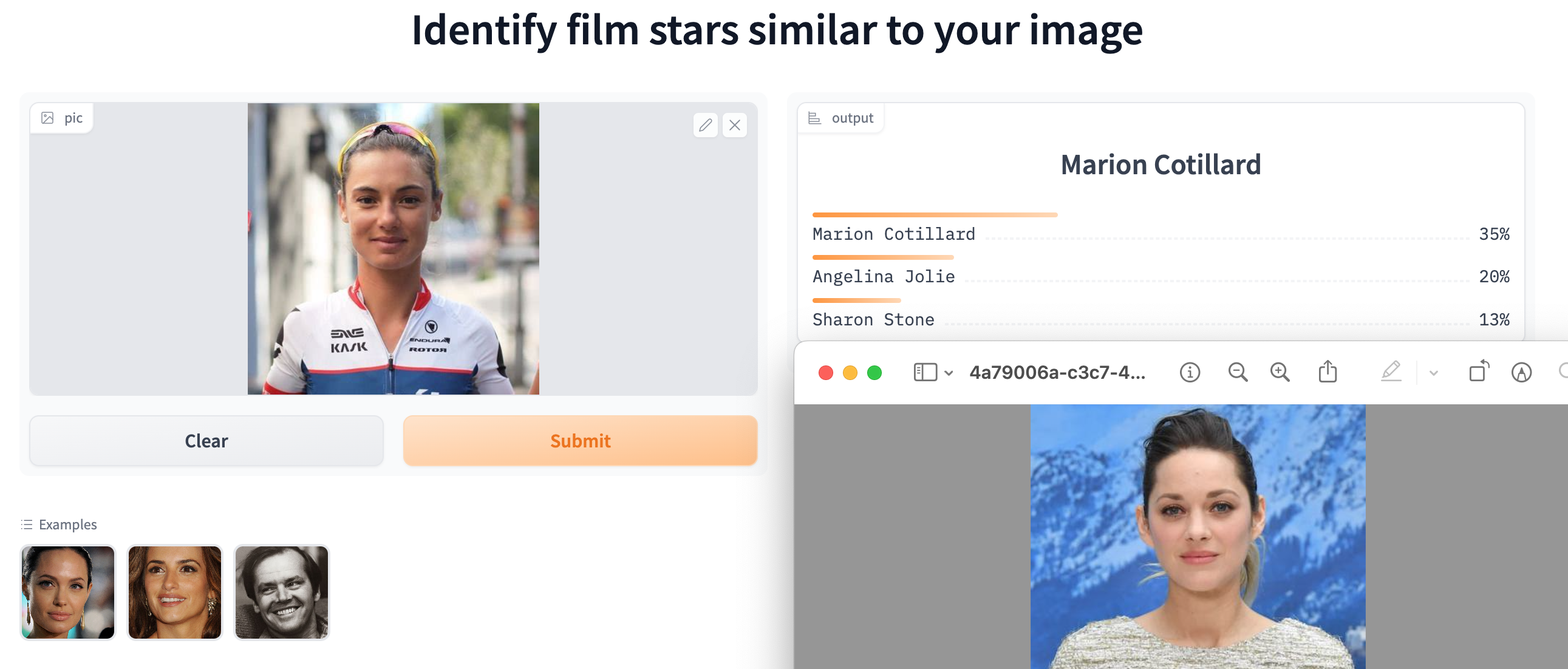Screen dimensions: 1568x669
Task: Select Angelina Jolie example thumbnail
Action: [x=67, y=592]
